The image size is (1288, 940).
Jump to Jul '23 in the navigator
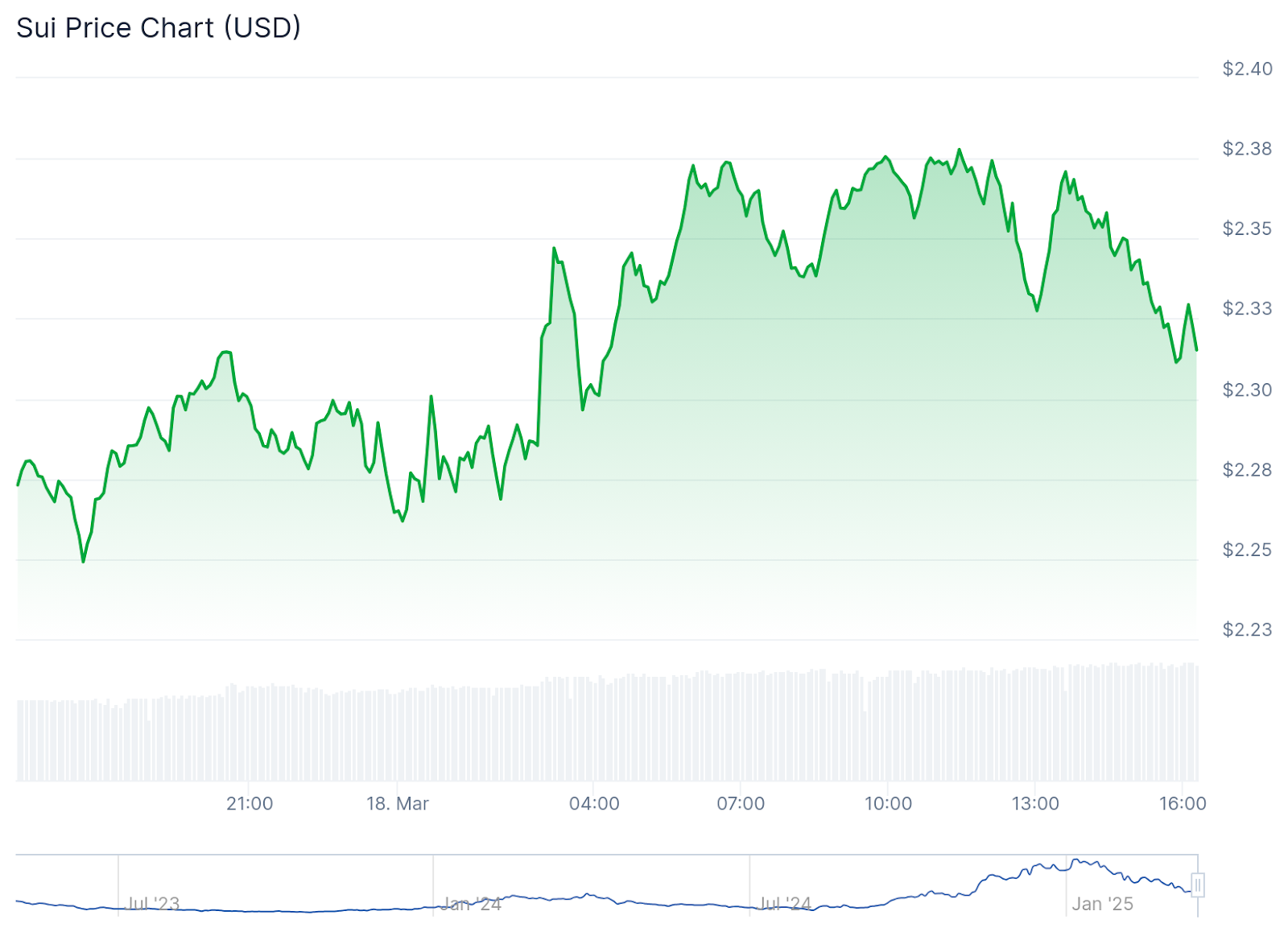pos(153,904)
